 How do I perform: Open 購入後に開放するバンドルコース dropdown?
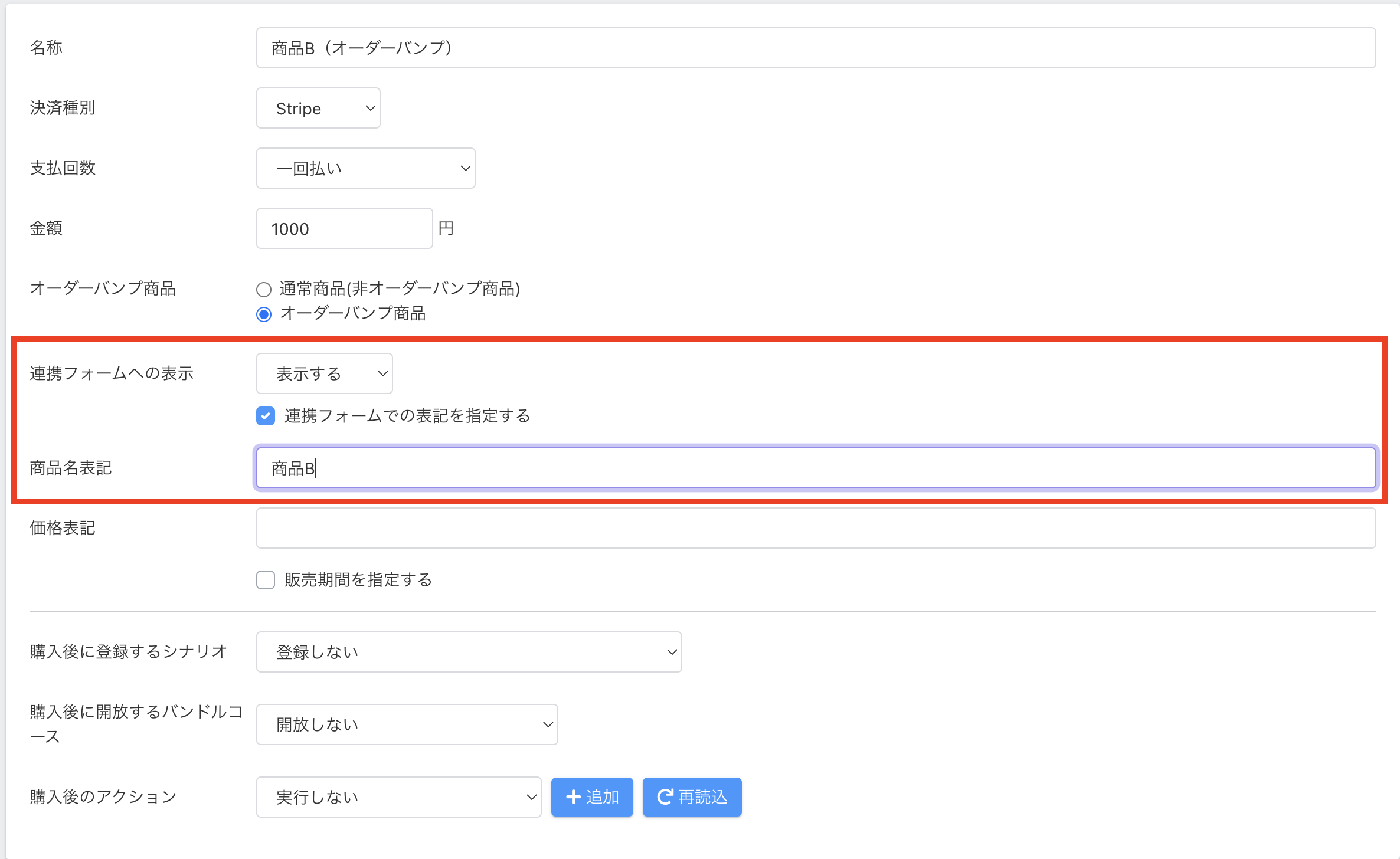point(407,724)
